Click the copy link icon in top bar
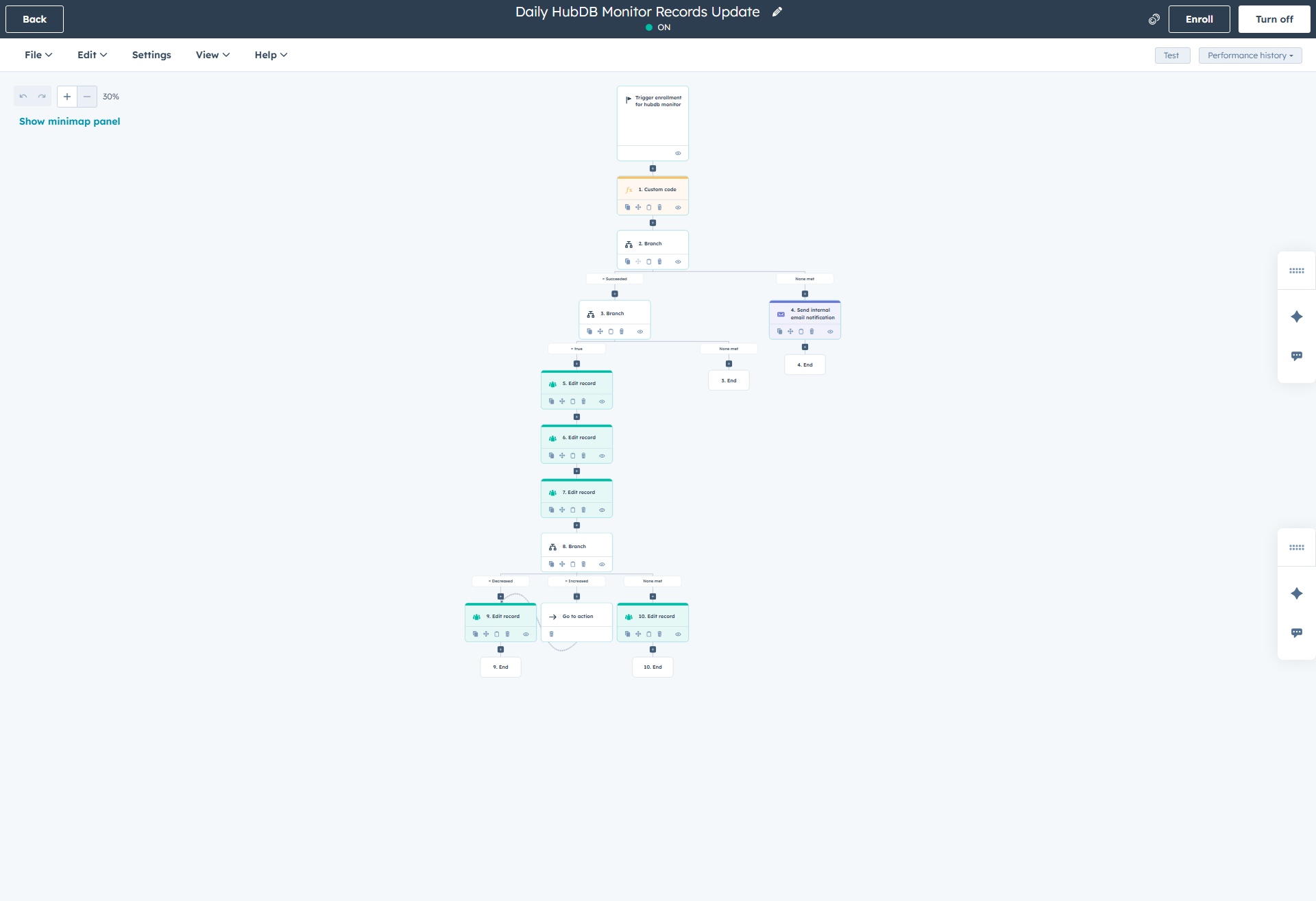This screenshot has height=901, width=1316. 1154,19
